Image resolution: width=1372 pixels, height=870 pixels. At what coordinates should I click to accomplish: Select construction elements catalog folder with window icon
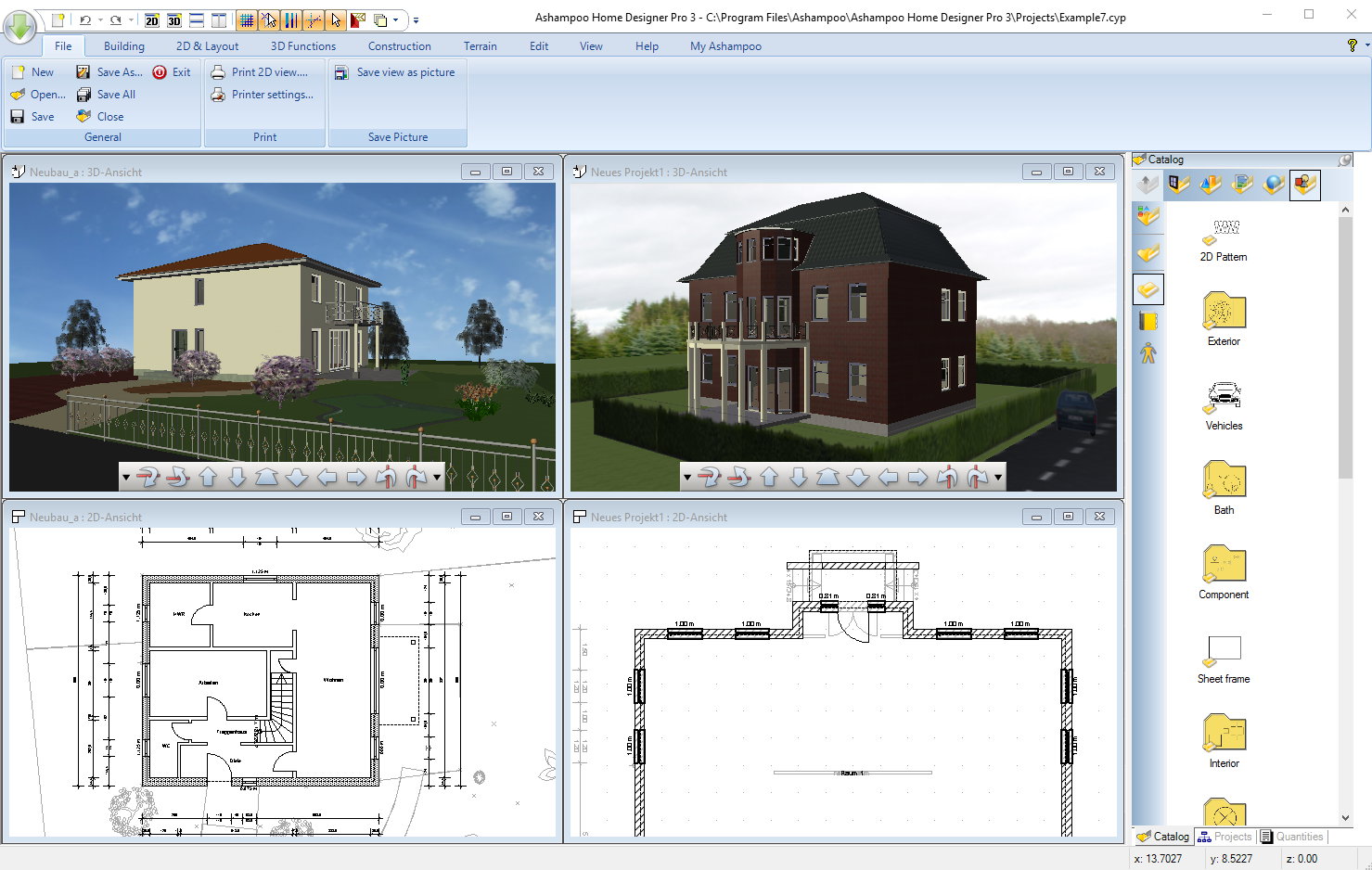pyautogui.click(x=1179, y=185)
